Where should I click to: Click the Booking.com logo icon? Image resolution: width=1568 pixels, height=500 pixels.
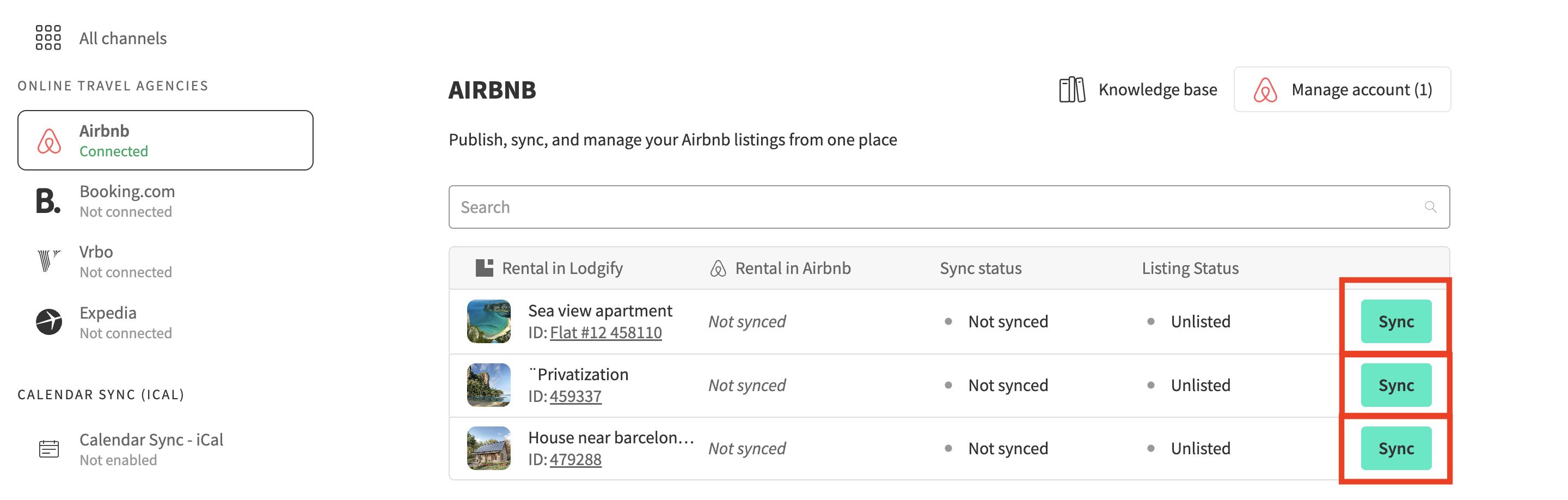(48, 201)
